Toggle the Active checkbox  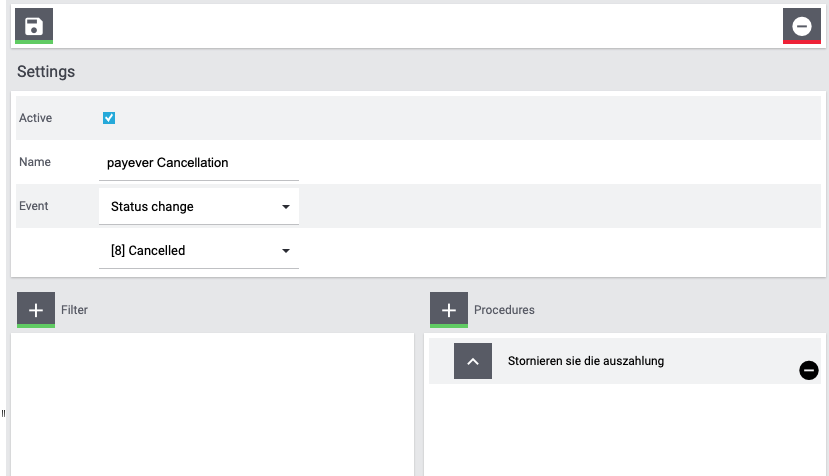point(109,118)
